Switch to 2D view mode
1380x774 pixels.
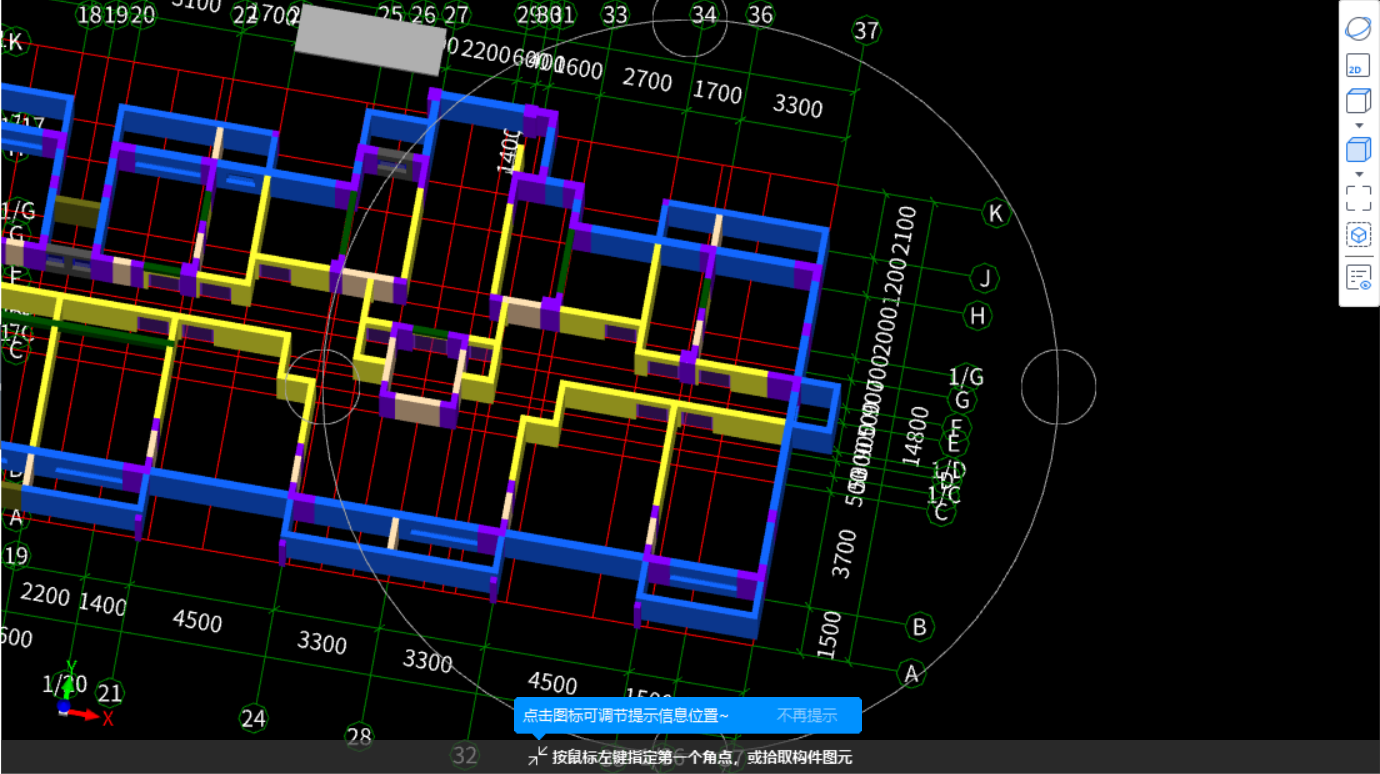point(1358,66)
